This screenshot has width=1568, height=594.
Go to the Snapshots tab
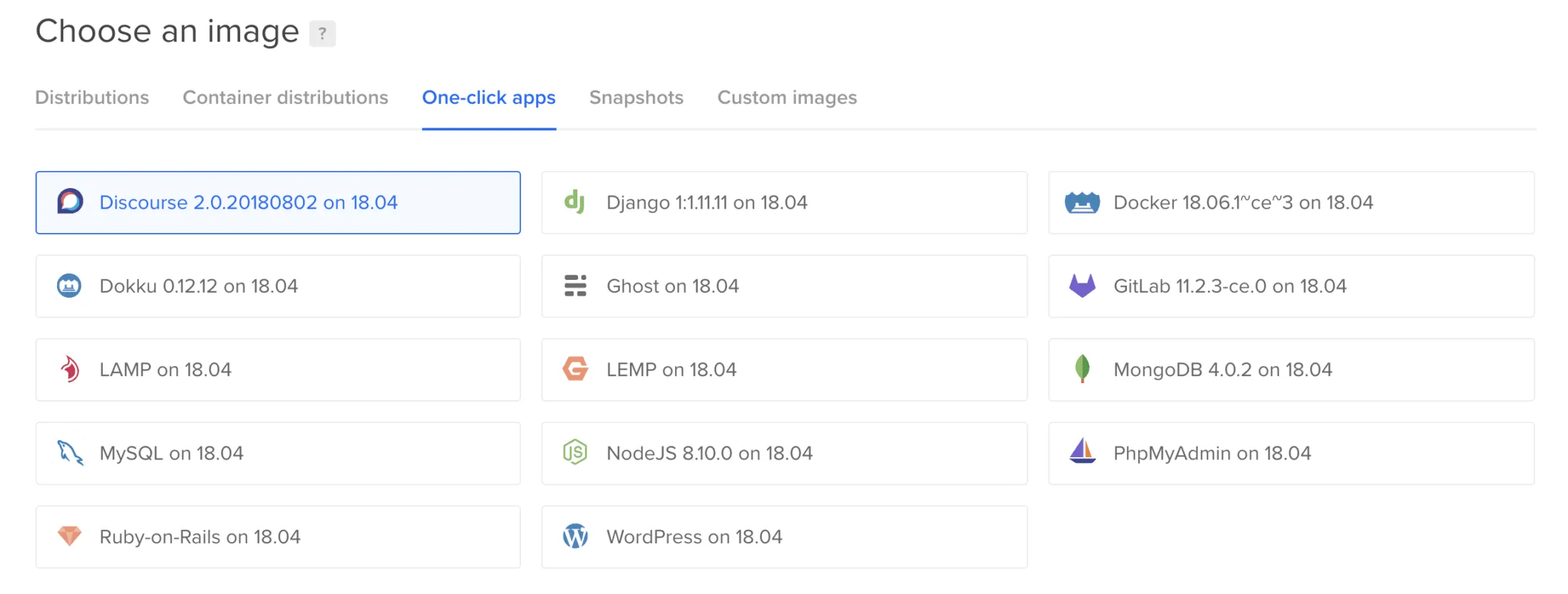click(636, 98)
